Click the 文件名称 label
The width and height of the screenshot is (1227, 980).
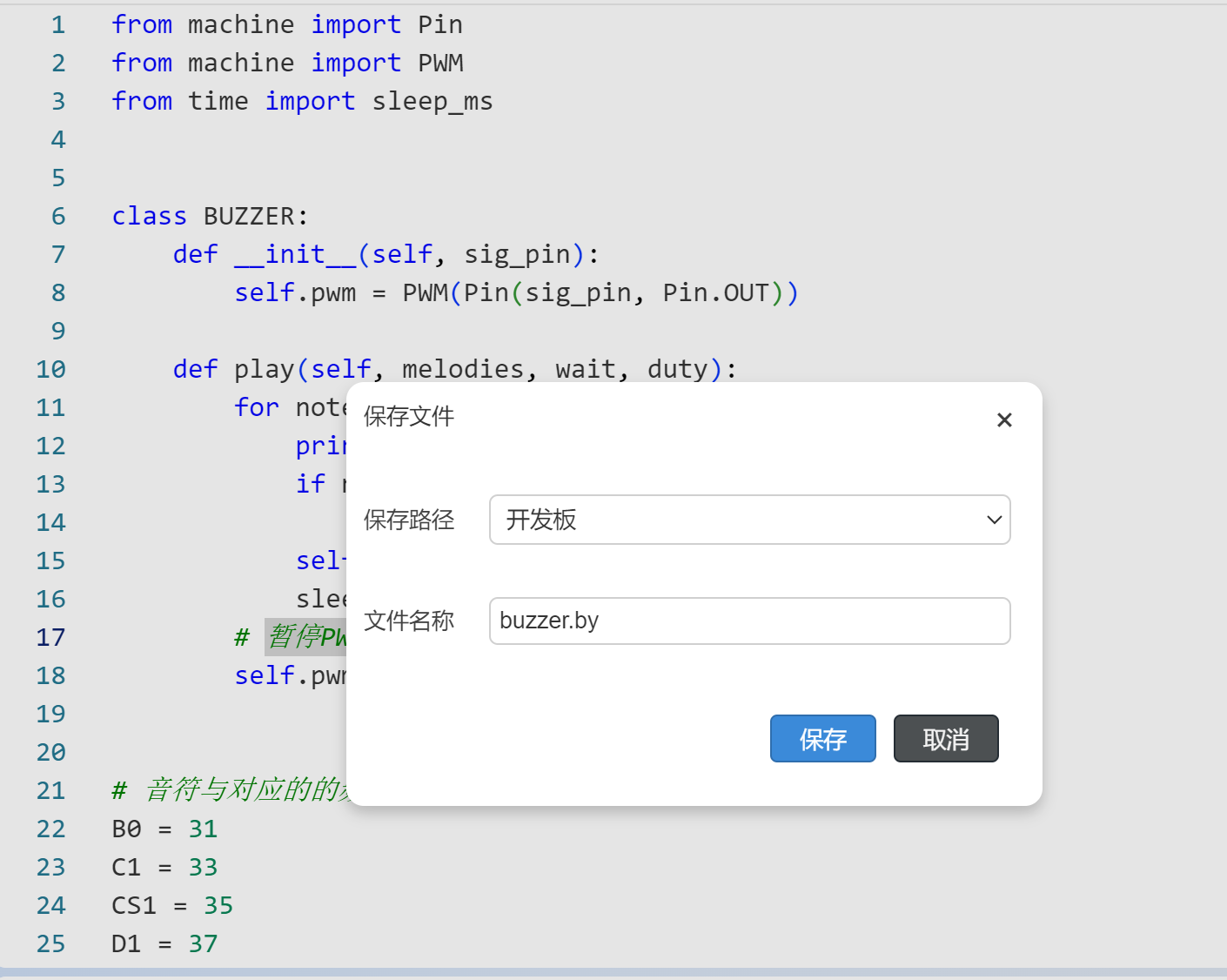(409, 621)
